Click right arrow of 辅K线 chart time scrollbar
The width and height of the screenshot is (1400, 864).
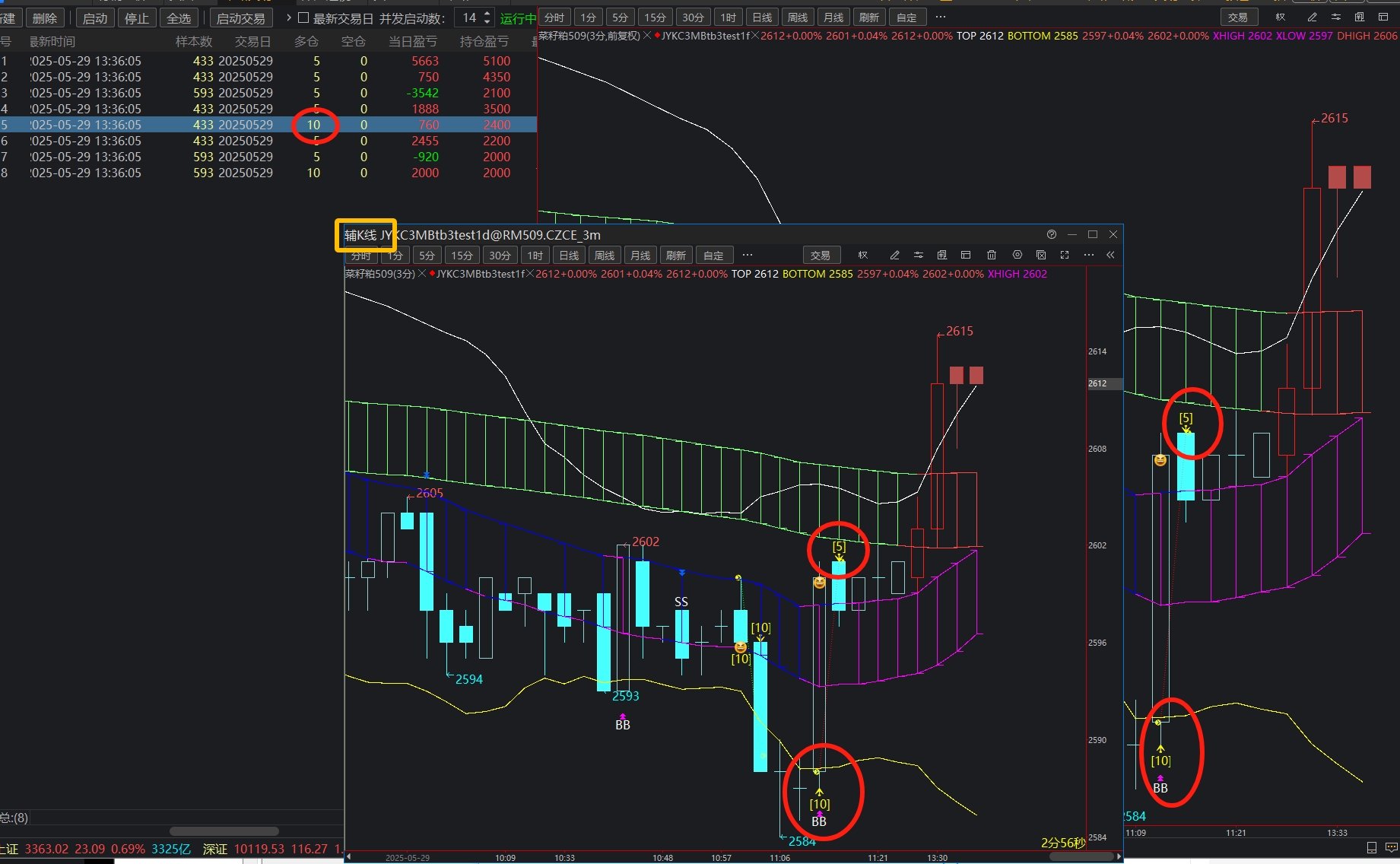[1119, 857]
